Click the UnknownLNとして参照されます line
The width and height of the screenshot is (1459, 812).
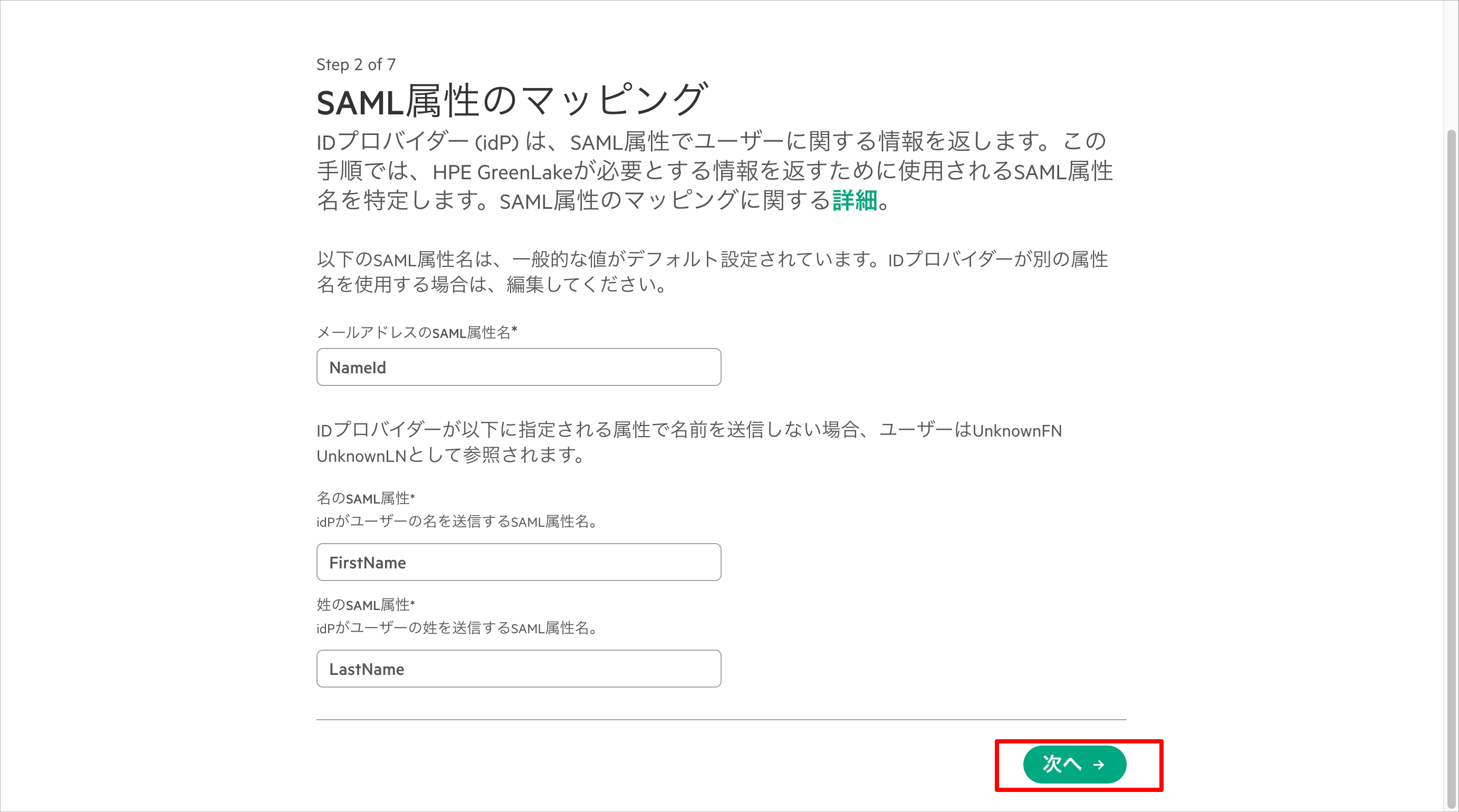point(451,455)
